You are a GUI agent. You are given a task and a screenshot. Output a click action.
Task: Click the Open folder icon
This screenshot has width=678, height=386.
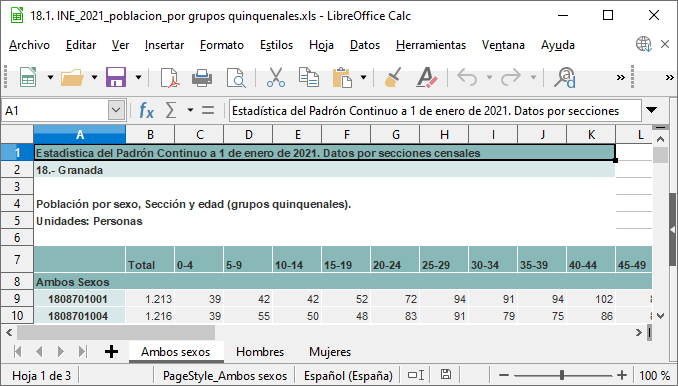(72, 78)
